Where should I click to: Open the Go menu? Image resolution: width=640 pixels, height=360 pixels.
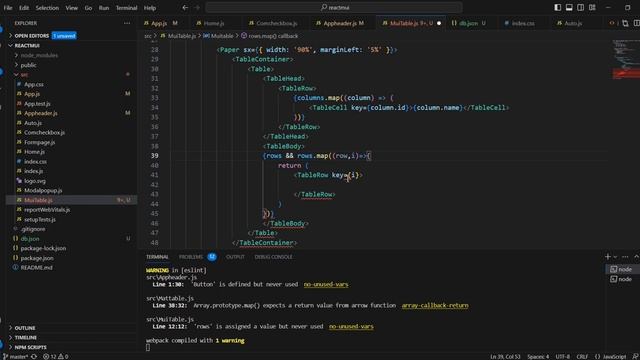[x=88, y=8]
